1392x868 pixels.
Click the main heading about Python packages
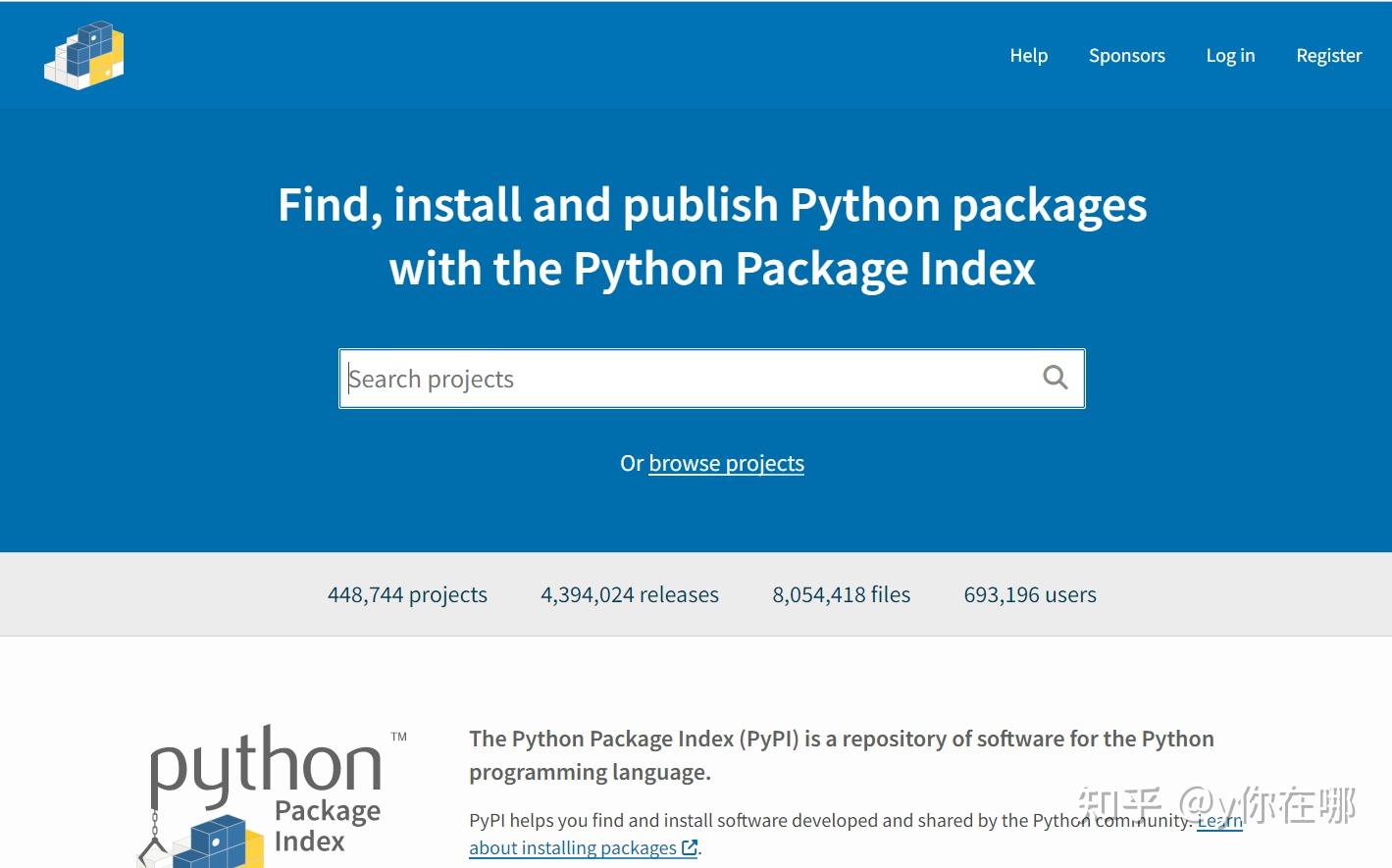(712, 236)
